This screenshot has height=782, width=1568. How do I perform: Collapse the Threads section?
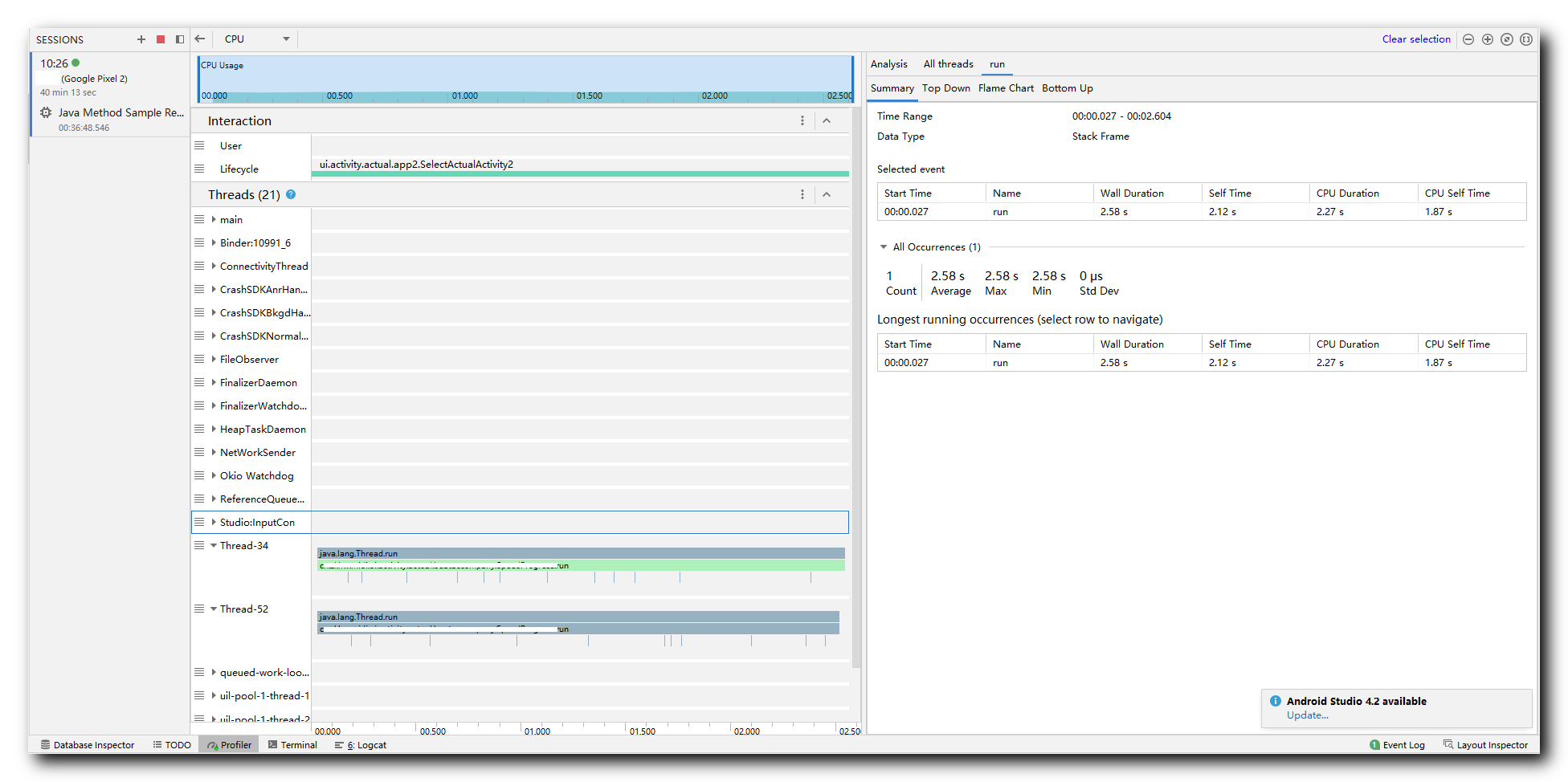coord(827,194)
